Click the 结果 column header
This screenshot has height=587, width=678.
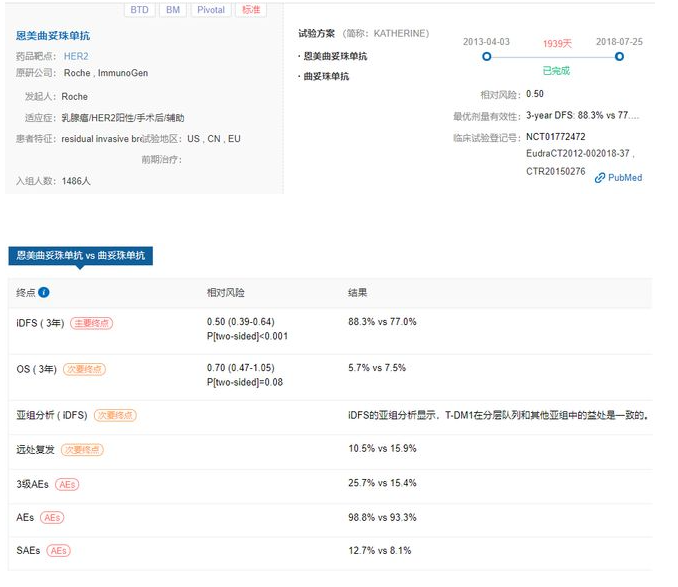tap(358, 293)
